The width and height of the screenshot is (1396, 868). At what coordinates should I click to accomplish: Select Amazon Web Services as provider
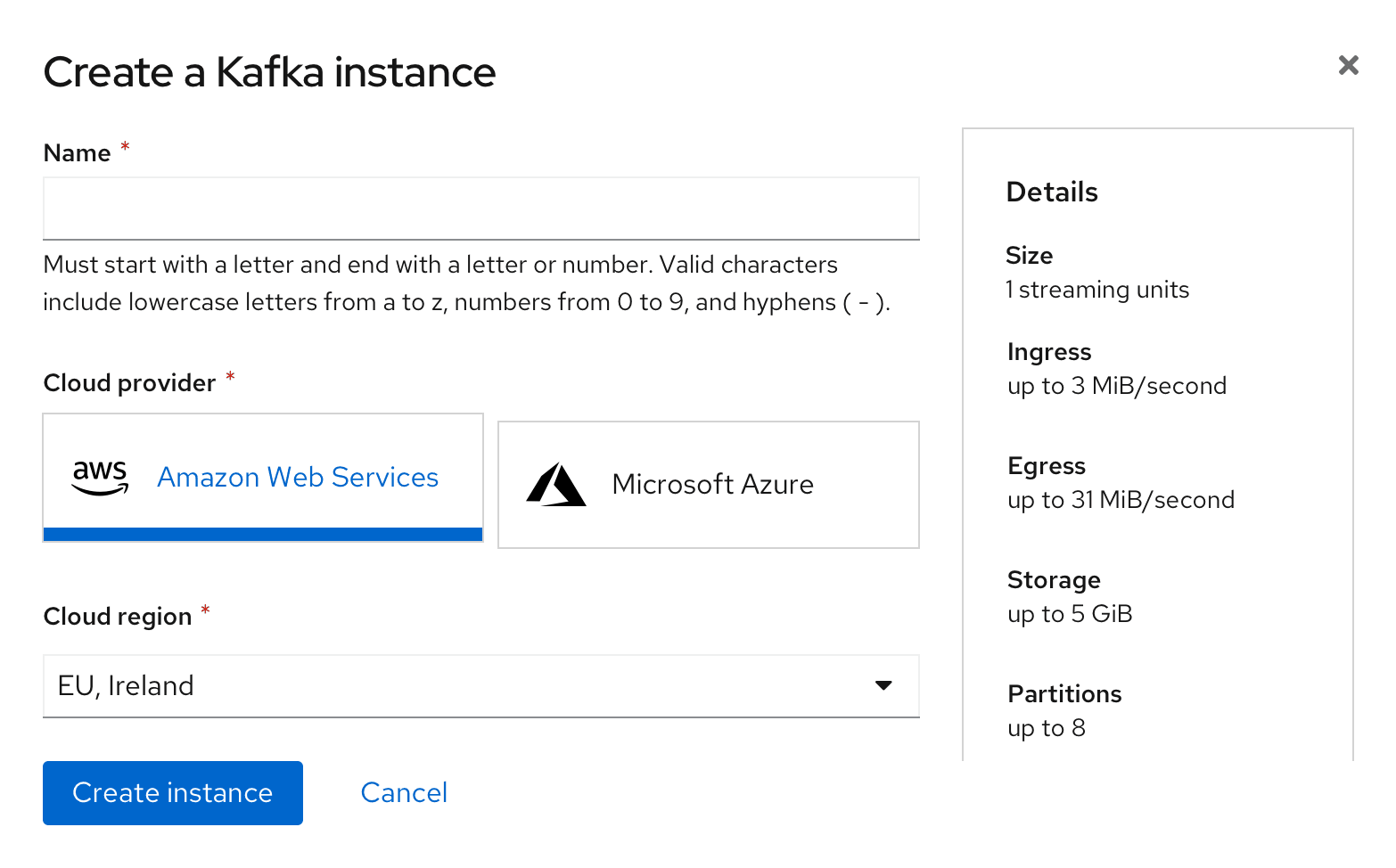point(298,477)
